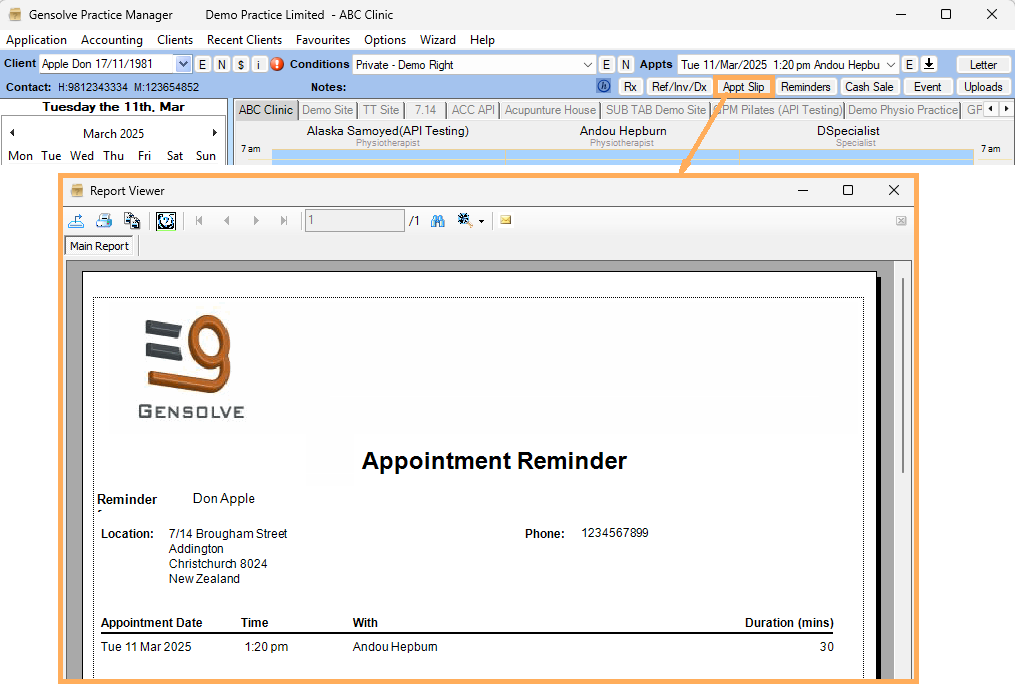The image size is (1015, 684).
Task: Go to next month in calendar
Action: [x=214, y=133]
